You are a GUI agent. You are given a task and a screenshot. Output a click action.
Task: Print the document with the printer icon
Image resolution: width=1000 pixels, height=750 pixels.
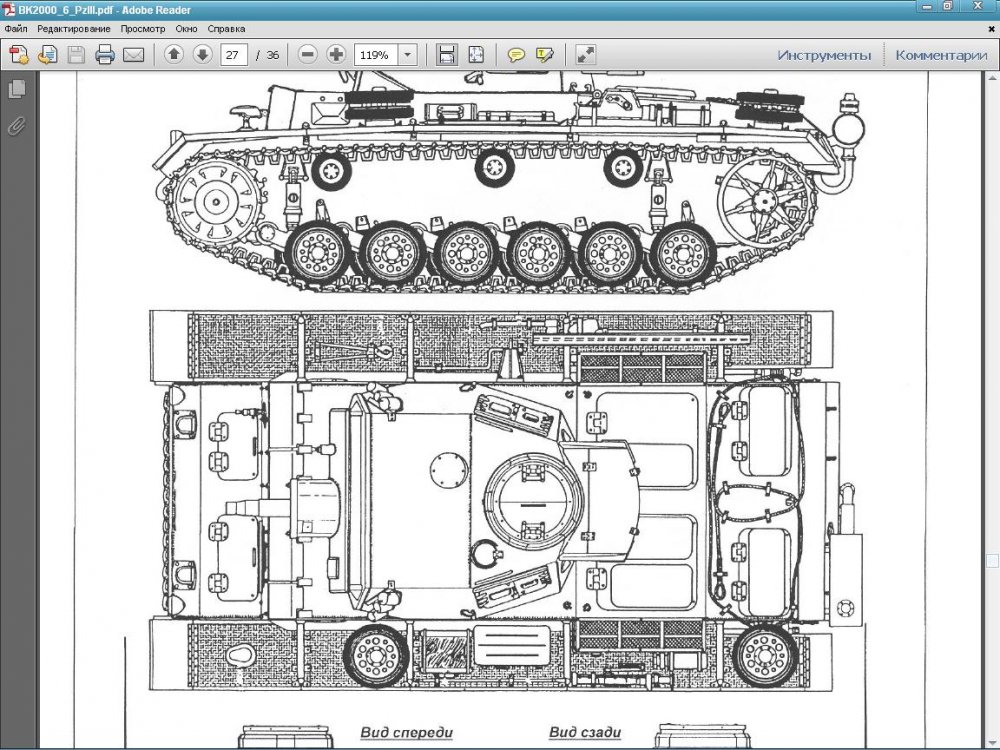pyautogui.click(x=105, y=55)
